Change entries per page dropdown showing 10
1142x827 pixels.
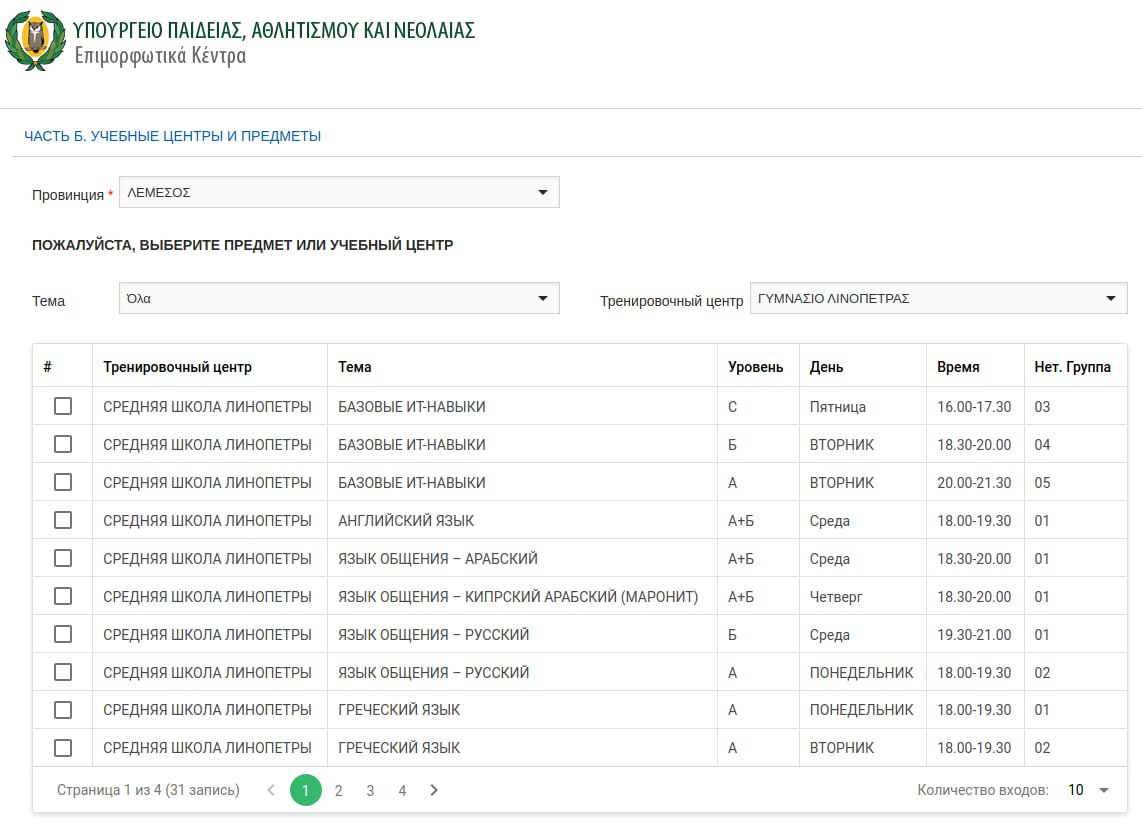pyautogui.click(x=1088, y=790)
